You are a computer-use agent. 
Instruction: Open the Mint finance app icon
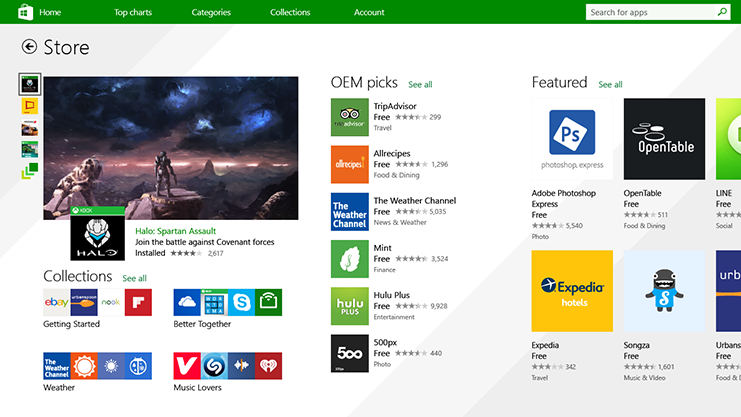349,259
